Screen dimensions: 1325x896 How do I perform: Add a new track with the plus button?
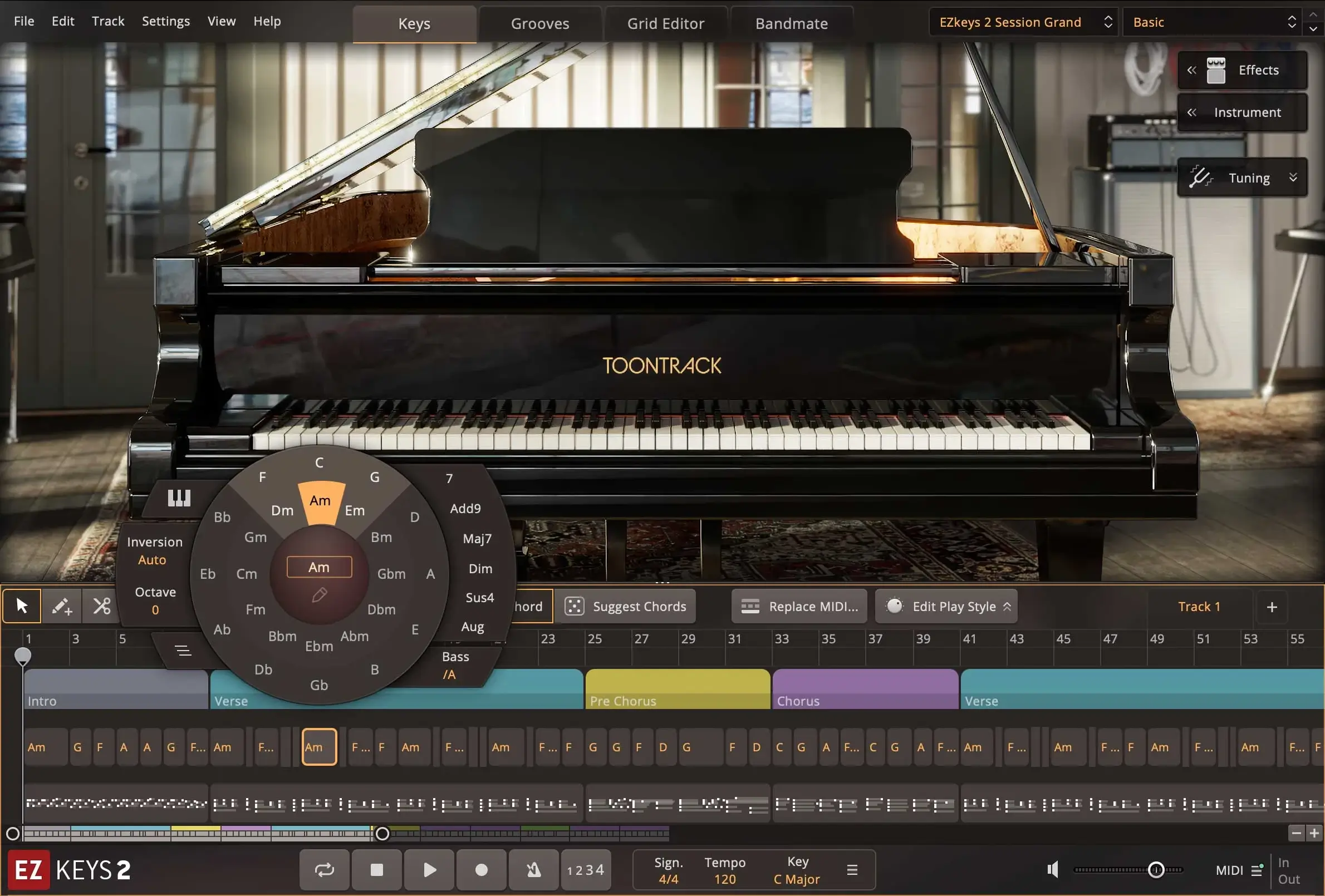pos(1273,607)
